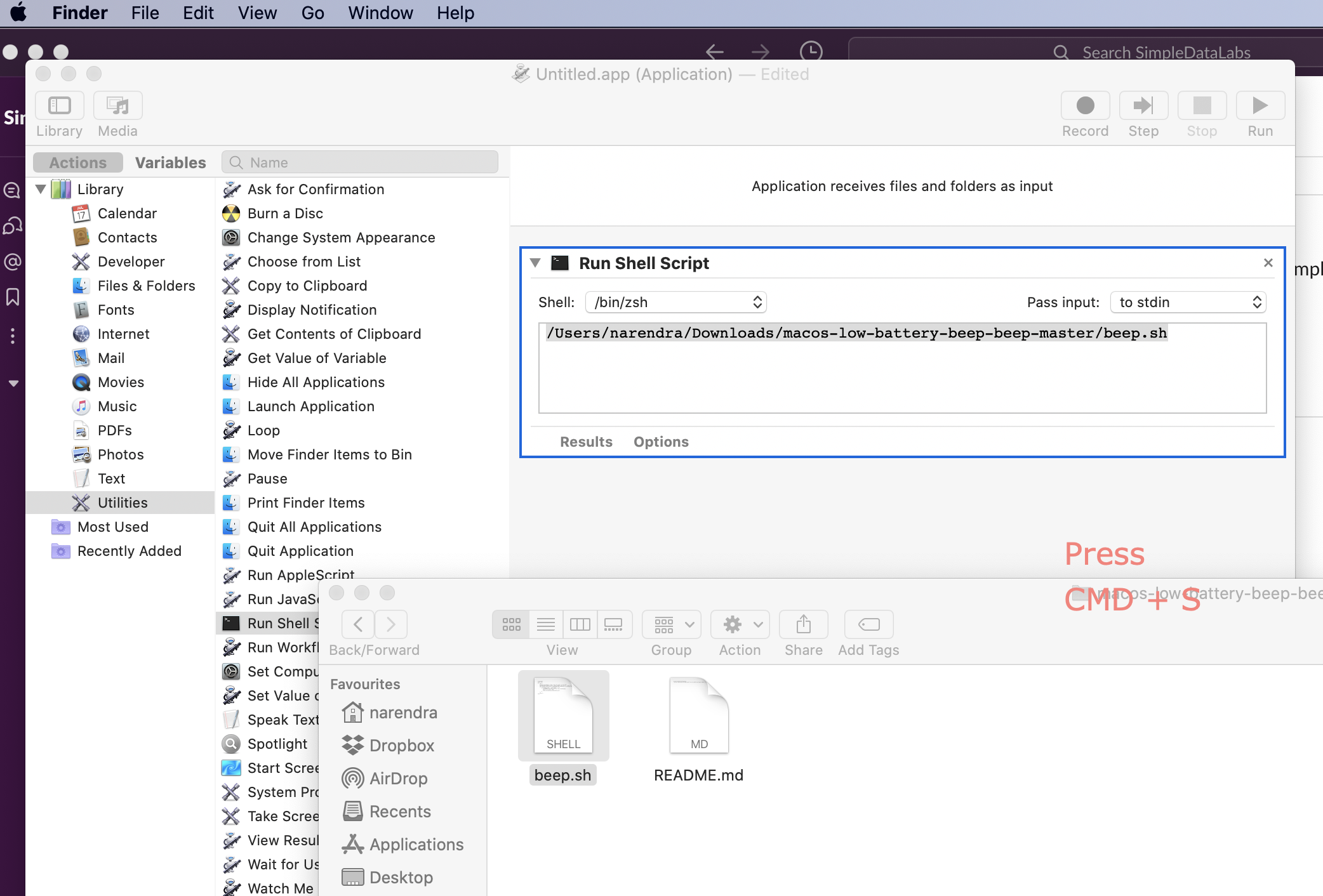
Task: Click the Add Tags icon
Action: [x=868, y=624]
